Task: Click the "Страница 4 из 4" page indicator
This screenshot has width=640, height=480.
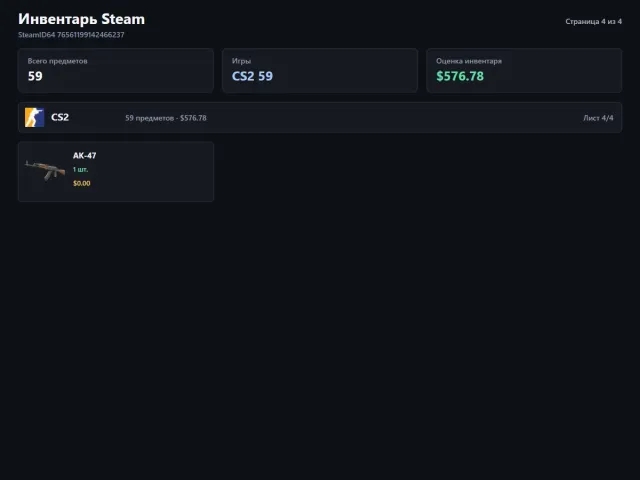Action: tap(593, 21)
